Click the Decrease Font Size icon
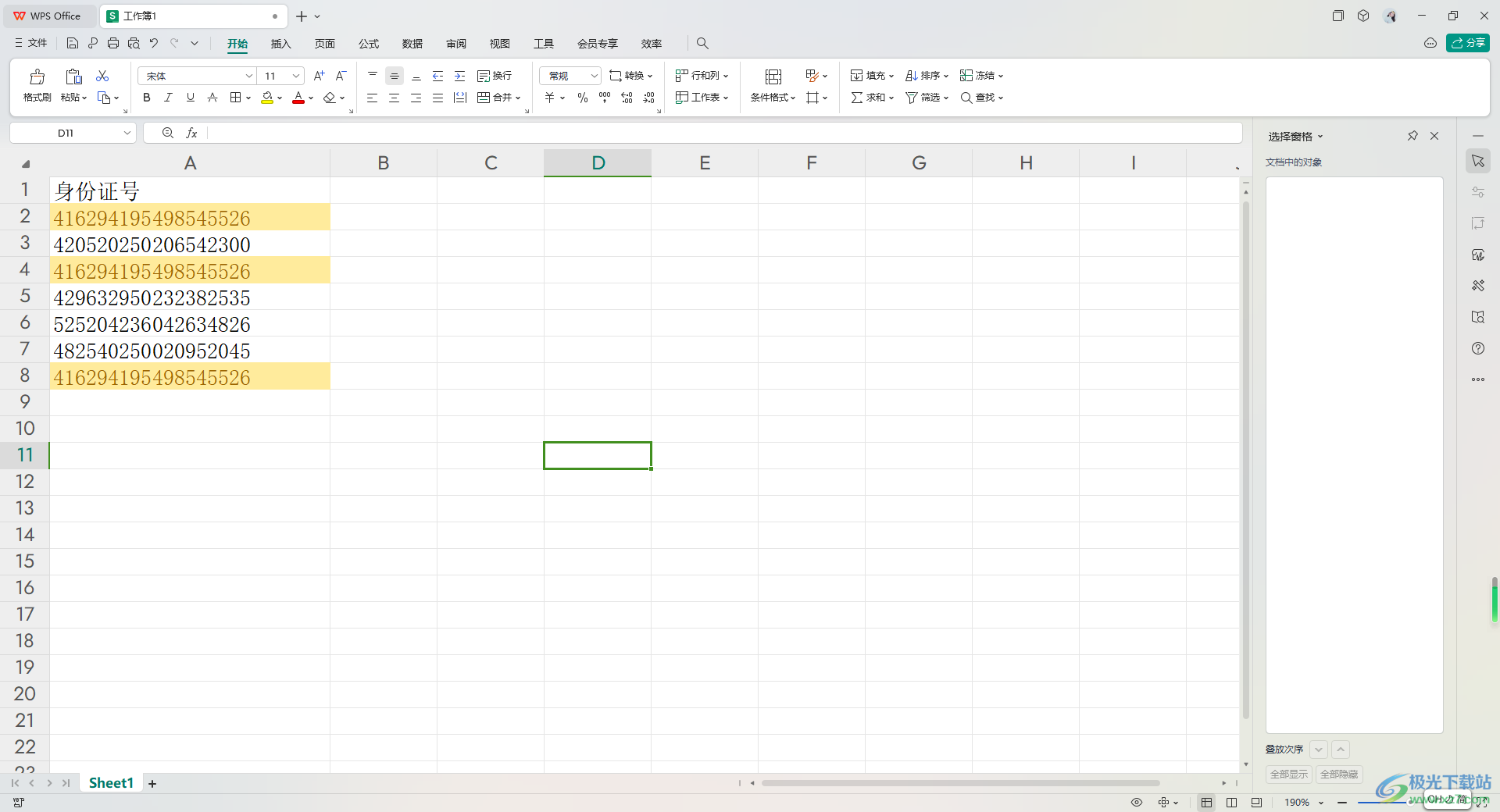Image resolution: width=1500 pixels, height=812 pixels. (341, 76)
